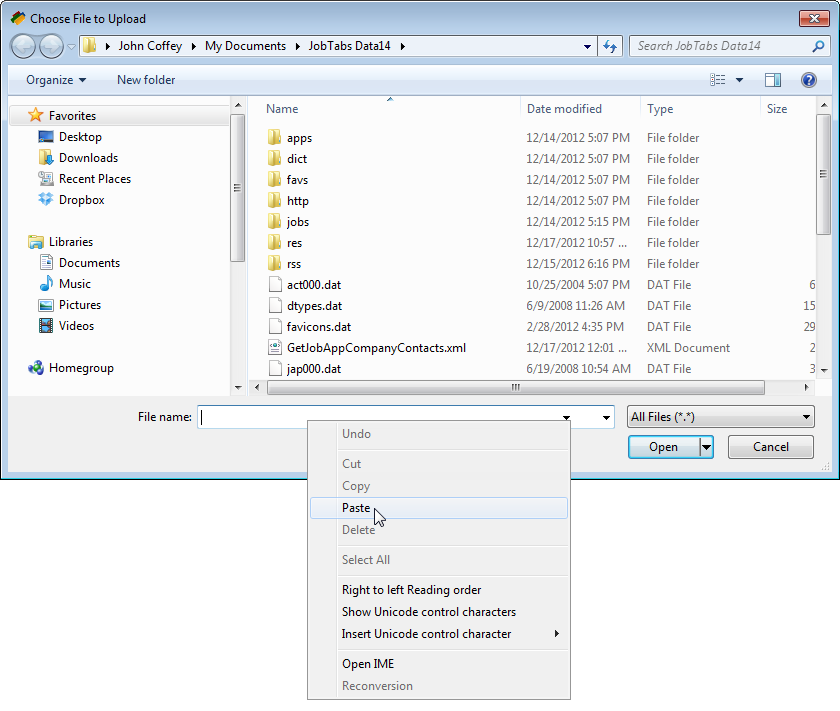Expand breadcrumb arrow after John Coffey
This screenshot has height=711, width=840.
coord(193,47)
